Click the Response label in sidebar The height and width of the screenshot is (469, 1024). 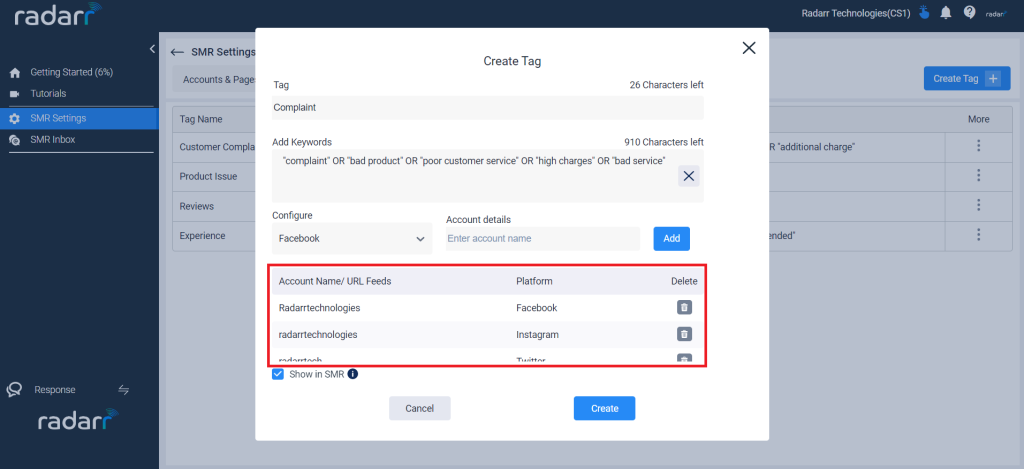click(55, 390)
